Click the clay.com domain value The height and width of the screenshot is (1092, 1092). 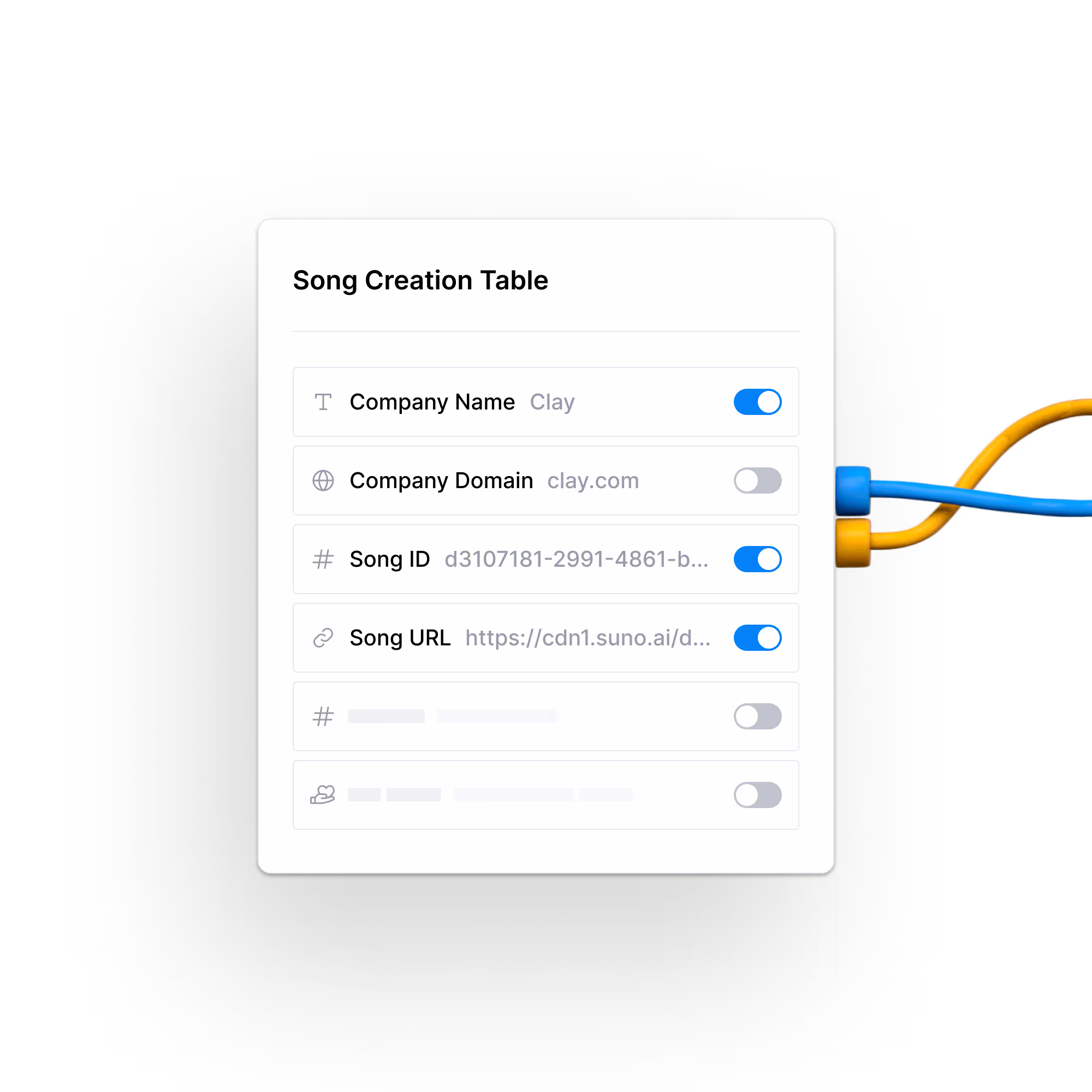pyautogui.click(x=593, y=481)
